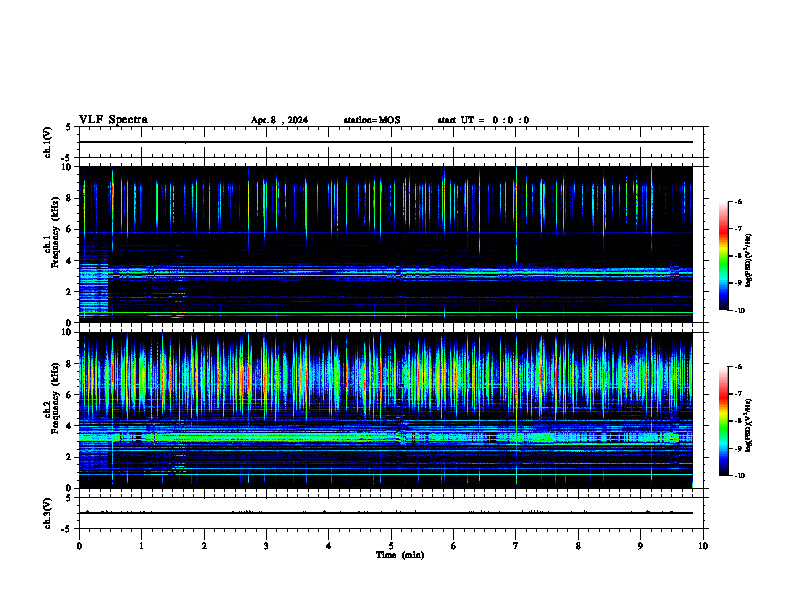
Task: Click the ch.1 spectrogram color scale bar
Action: pos(723,256)
